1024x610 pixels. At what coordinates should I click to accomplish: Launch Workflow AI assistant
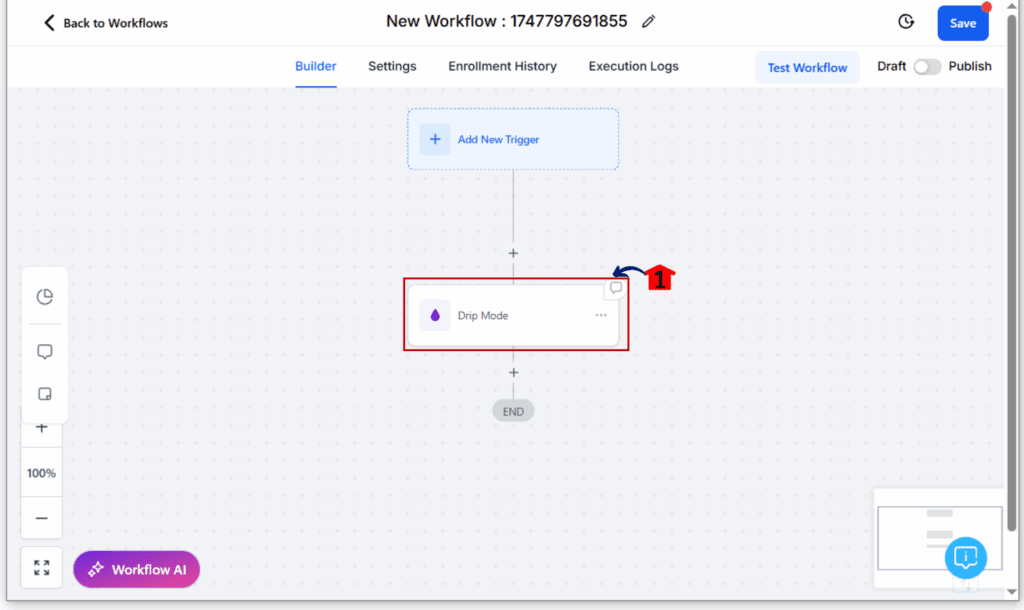point(136,570)
